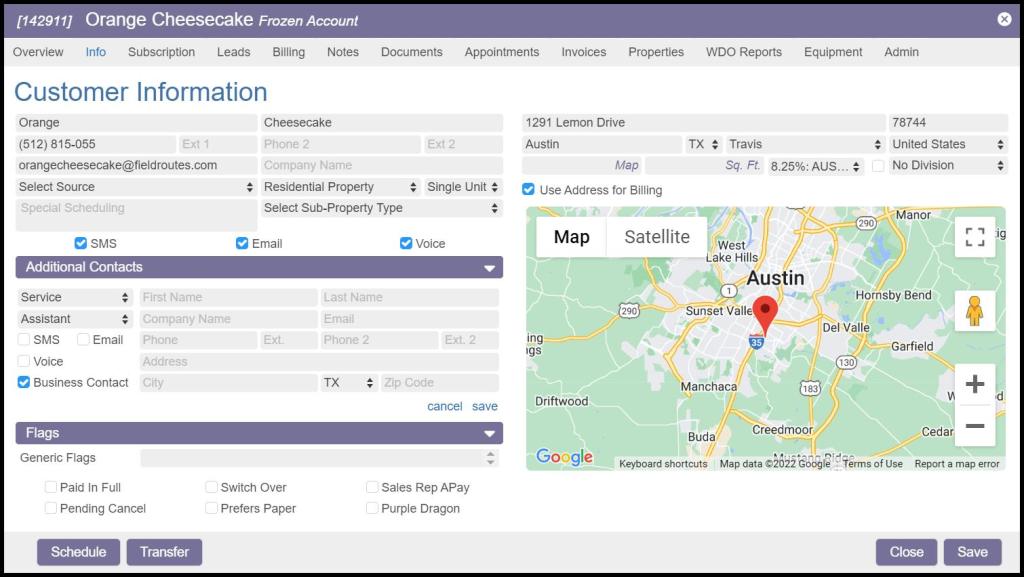This screenshot has width=1024, height=577.
Task: Click the Street View pegman icon
Action: pos(974,311)
